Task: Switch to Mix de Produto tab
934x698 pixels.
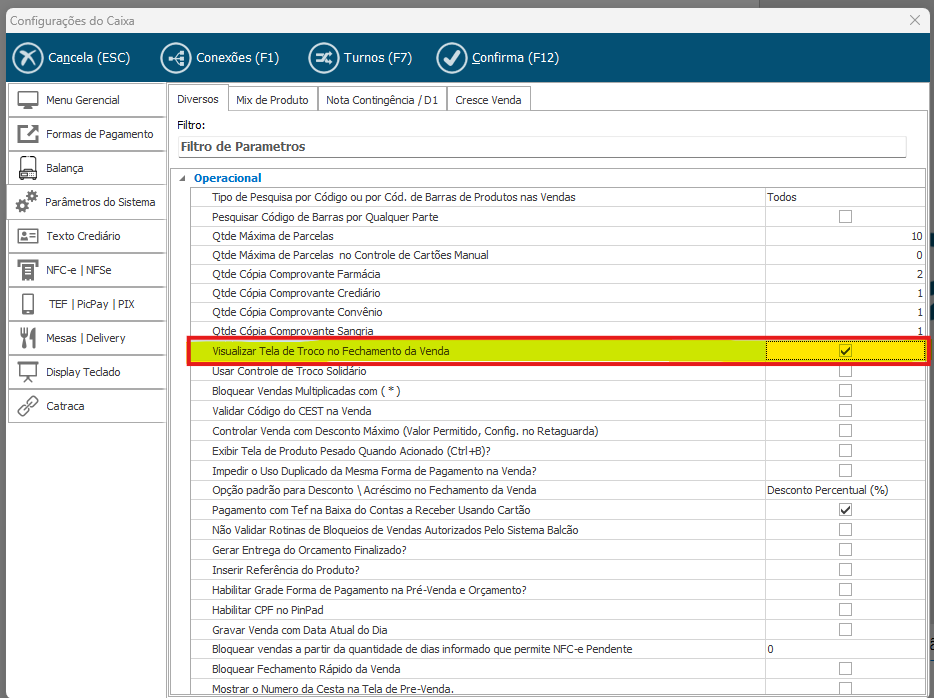Action: click(x=272, y=100)
